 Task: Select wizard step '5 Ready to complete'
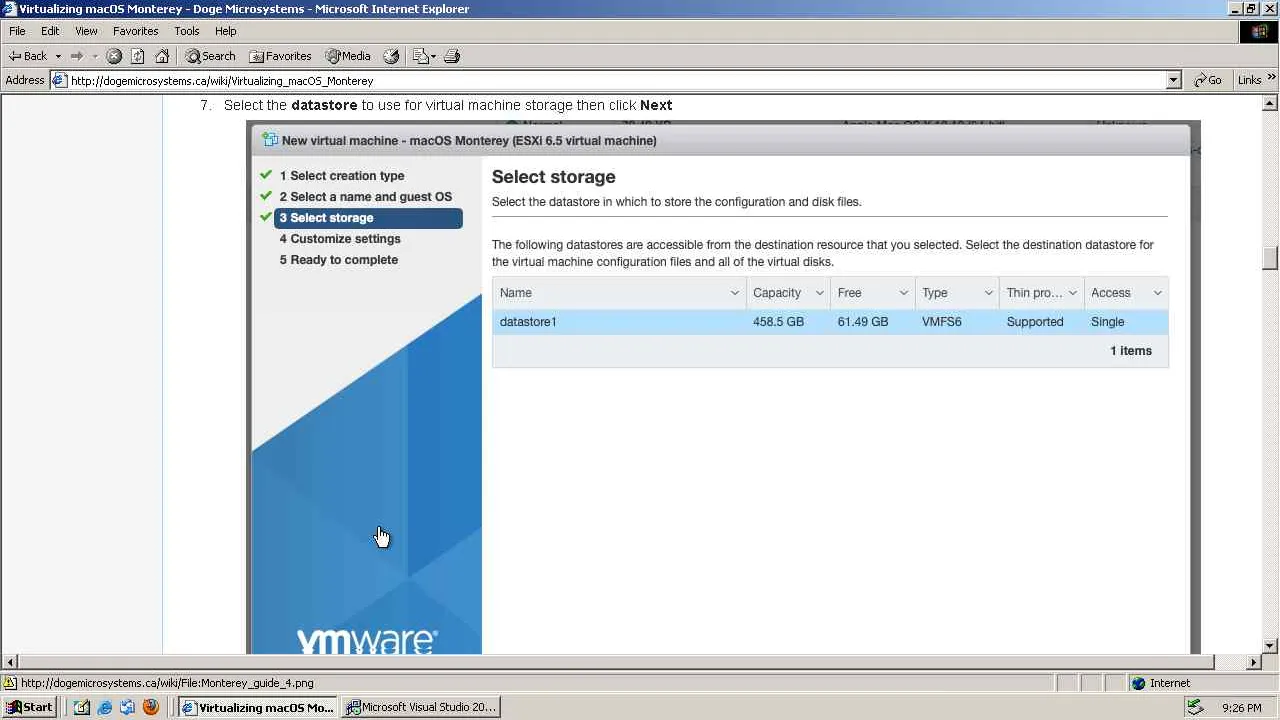339,260
